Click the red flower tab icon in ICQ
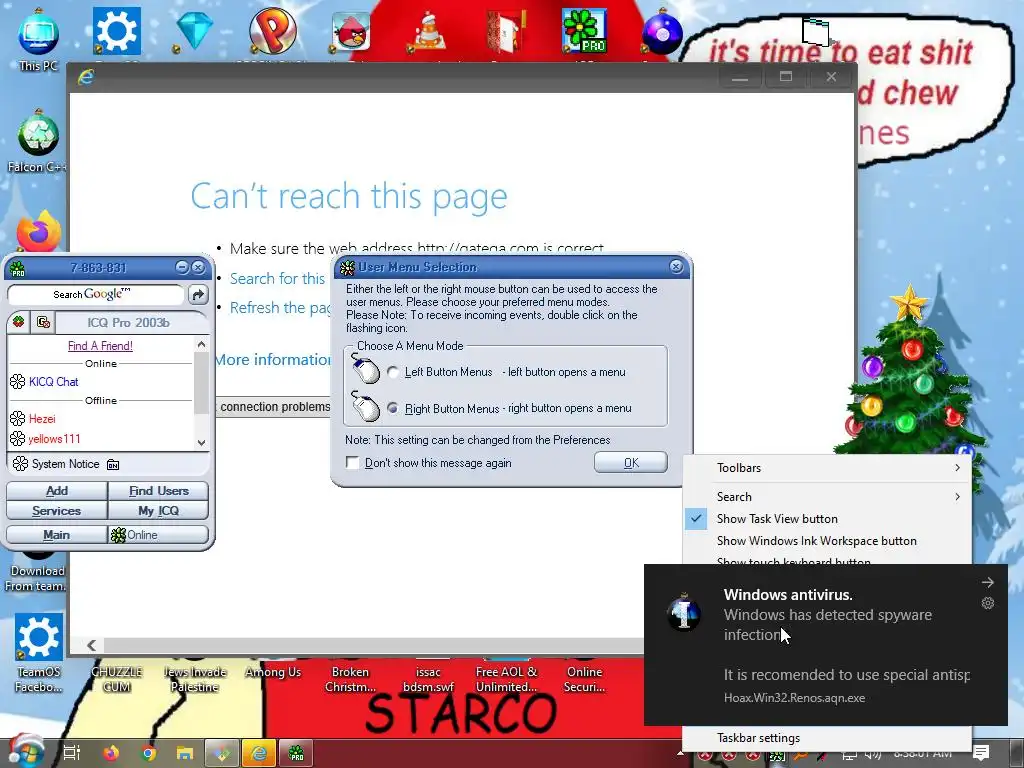 coord(18,321)
